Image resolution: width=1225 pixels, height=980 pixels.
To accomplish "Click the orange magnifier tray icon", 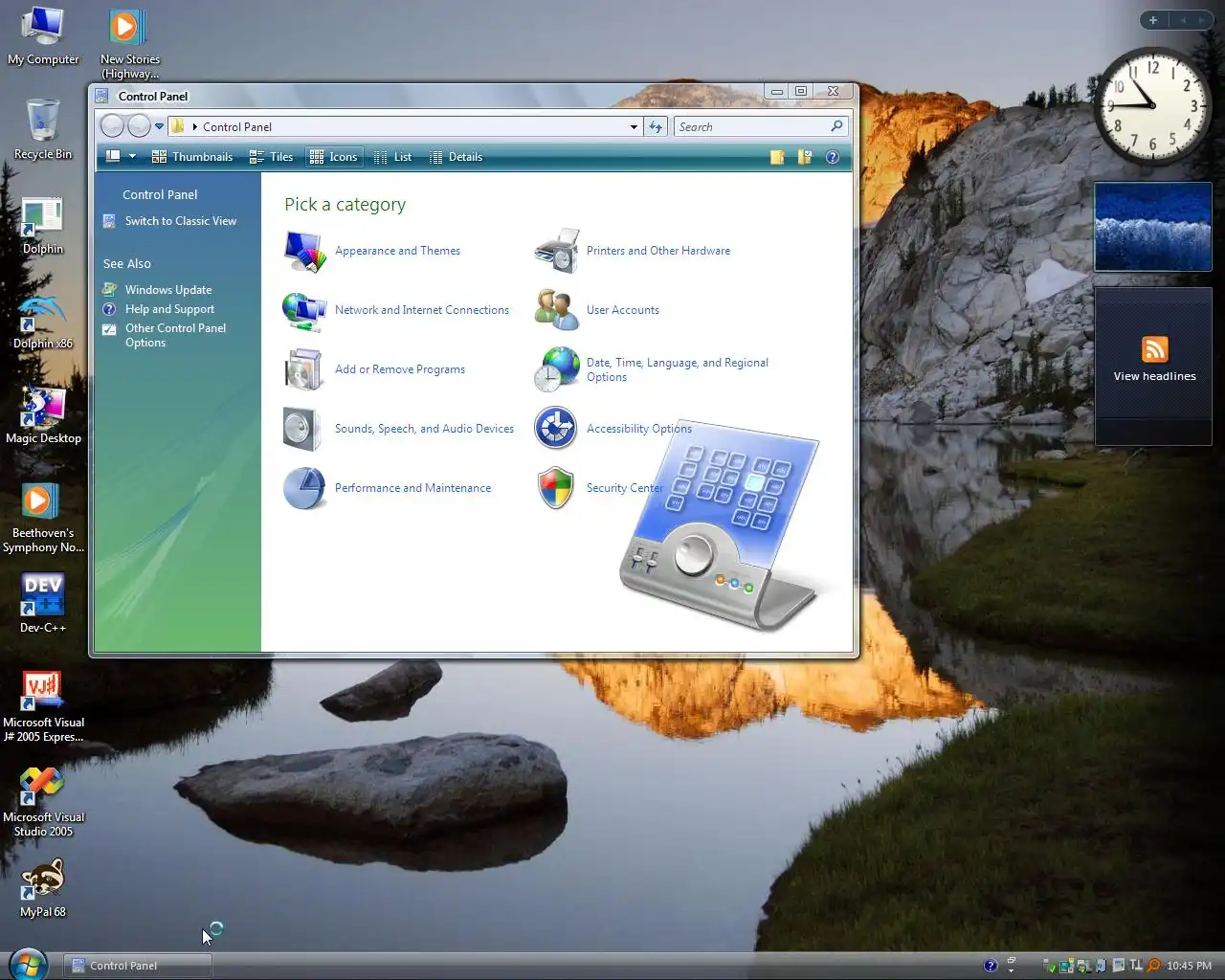I will point(1153,966).
